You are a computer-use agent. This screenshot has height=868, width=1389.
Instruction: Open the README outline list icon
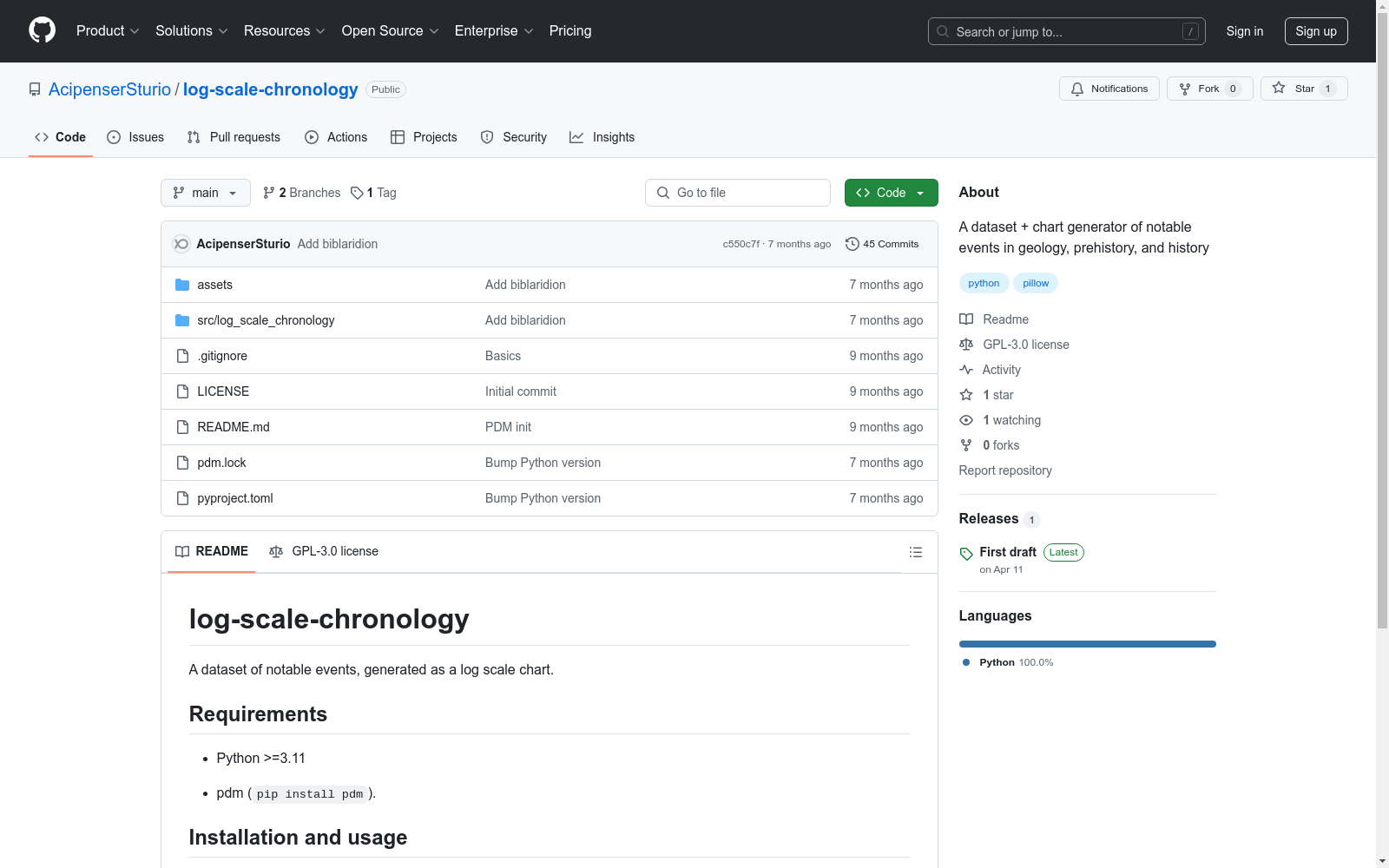915,552
